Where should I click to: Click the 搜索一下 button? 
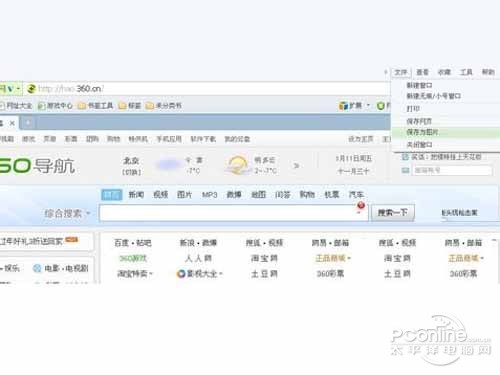(393, 213)
